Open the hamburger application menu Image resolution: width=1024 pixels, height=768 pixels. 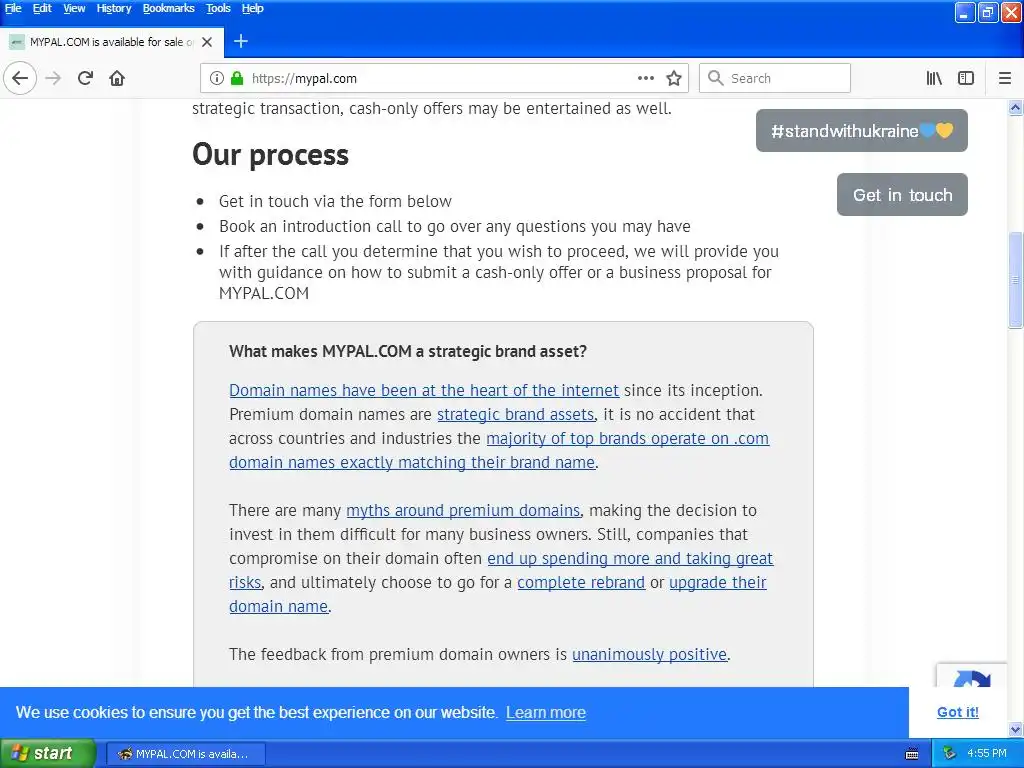click(x=1005, y=78)
